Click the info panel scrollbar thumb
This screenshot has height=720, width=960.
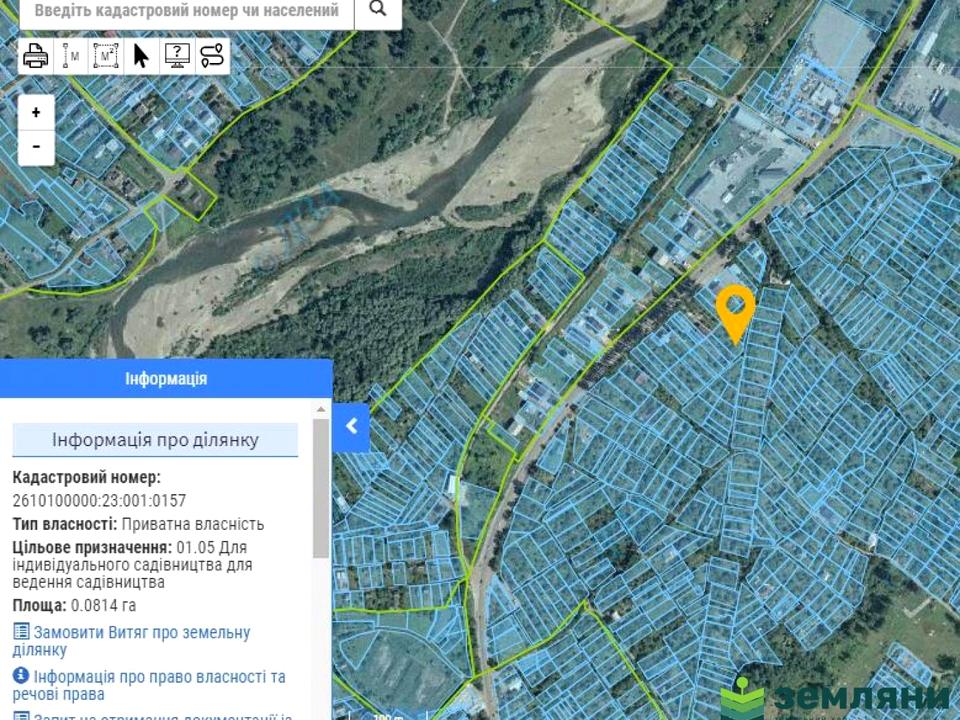coord(321,488)
